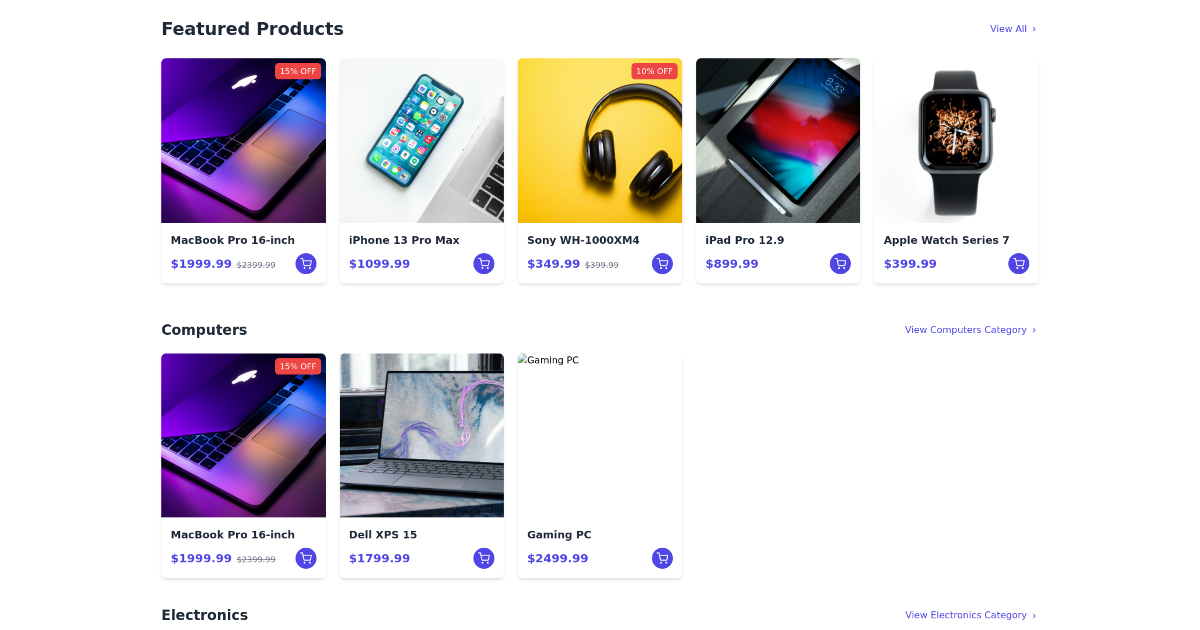Click the 10% OFF badge on Sony headphones
Image resolution: width=1200 pixels, height=630 pixels.
click(655, 71)
